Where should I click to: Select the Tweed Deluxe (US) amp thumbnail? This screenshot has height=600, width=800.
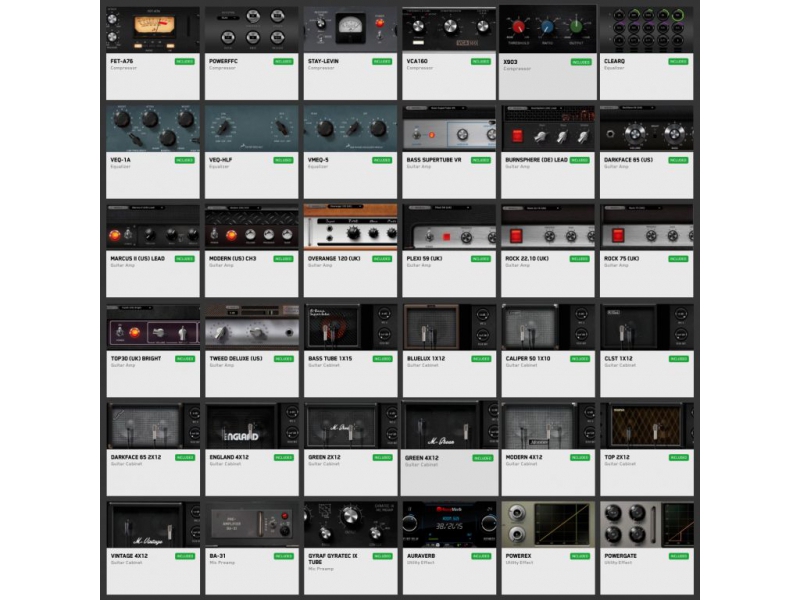252,328
